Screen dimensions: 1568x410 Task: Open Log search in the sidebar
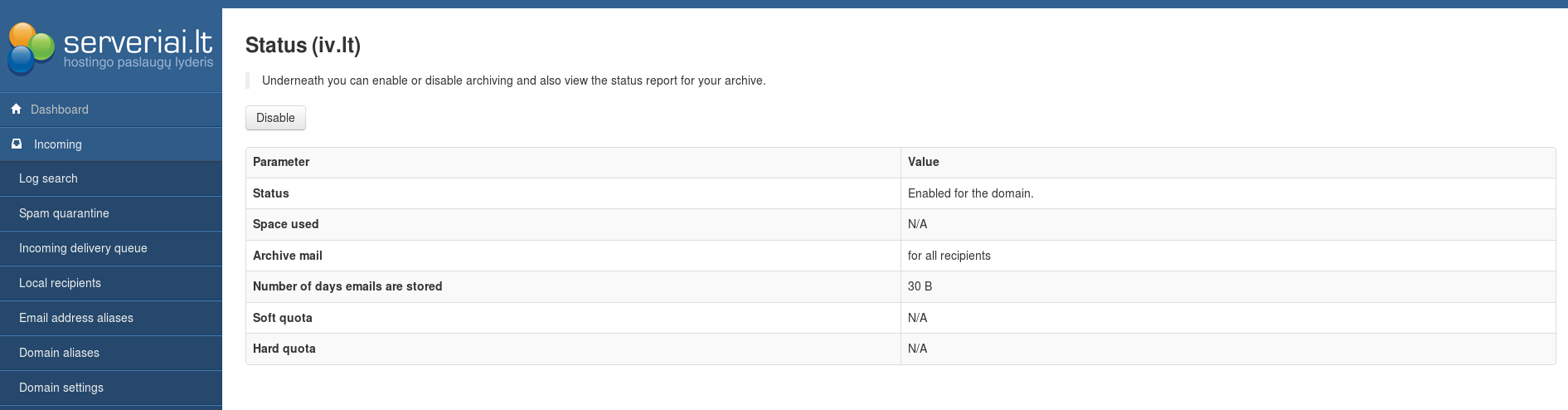point(48,178)
